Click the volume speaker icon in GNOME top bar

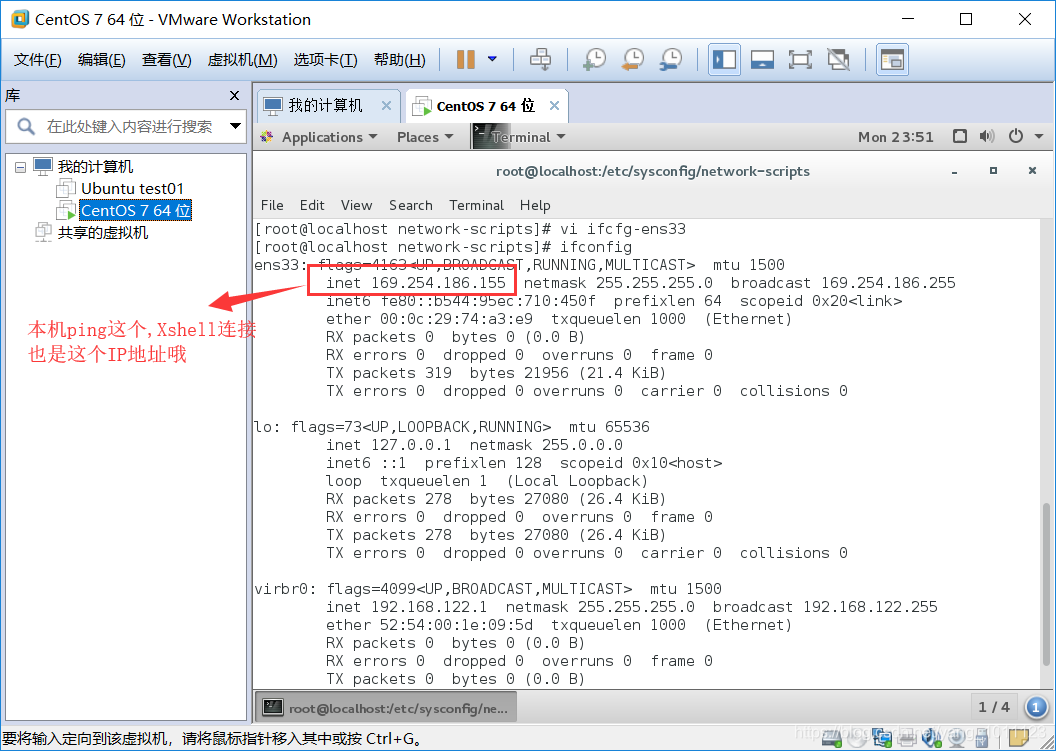(x=987, y=136)
